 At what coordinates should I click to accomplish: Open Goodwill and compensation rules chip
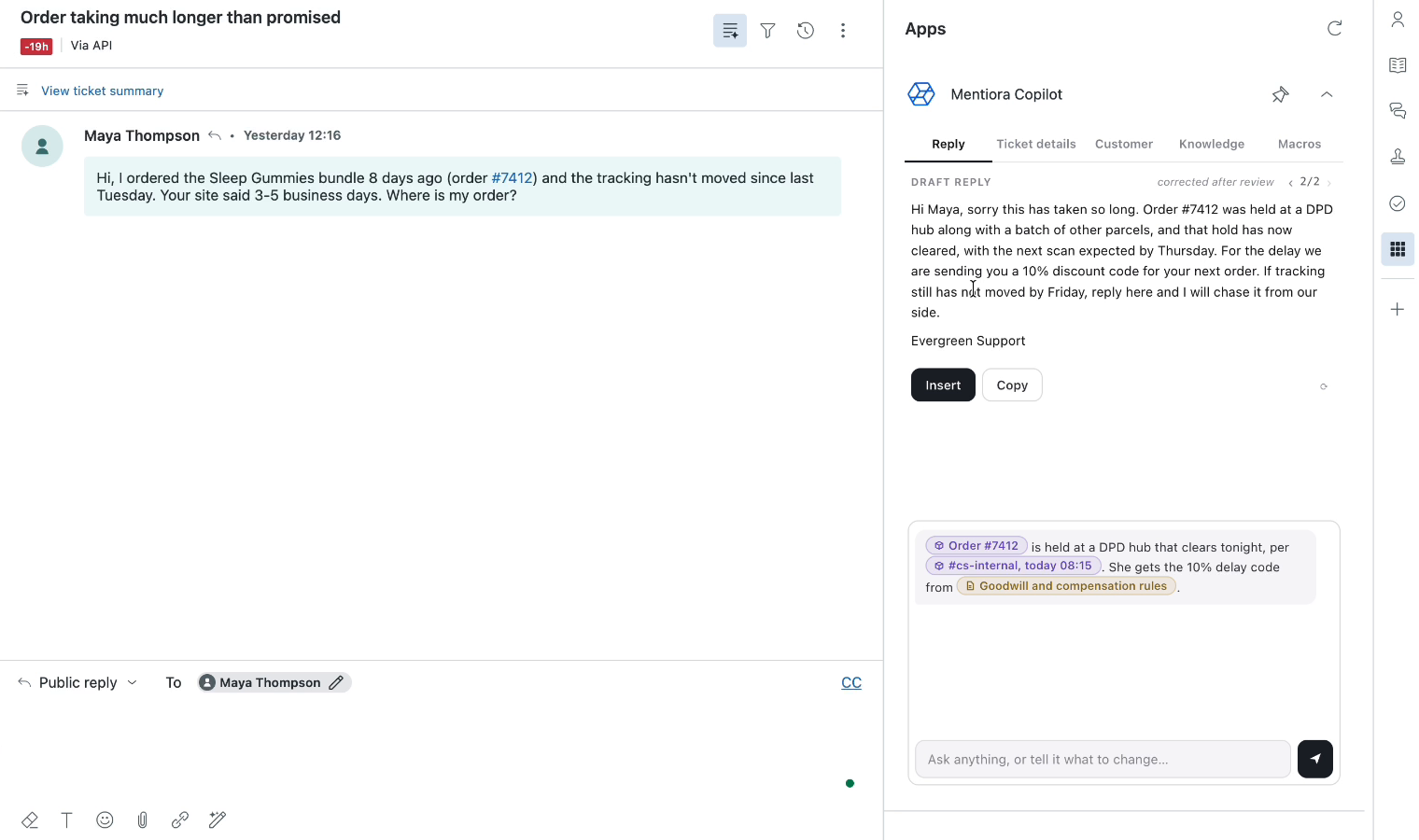[1066, 586]
